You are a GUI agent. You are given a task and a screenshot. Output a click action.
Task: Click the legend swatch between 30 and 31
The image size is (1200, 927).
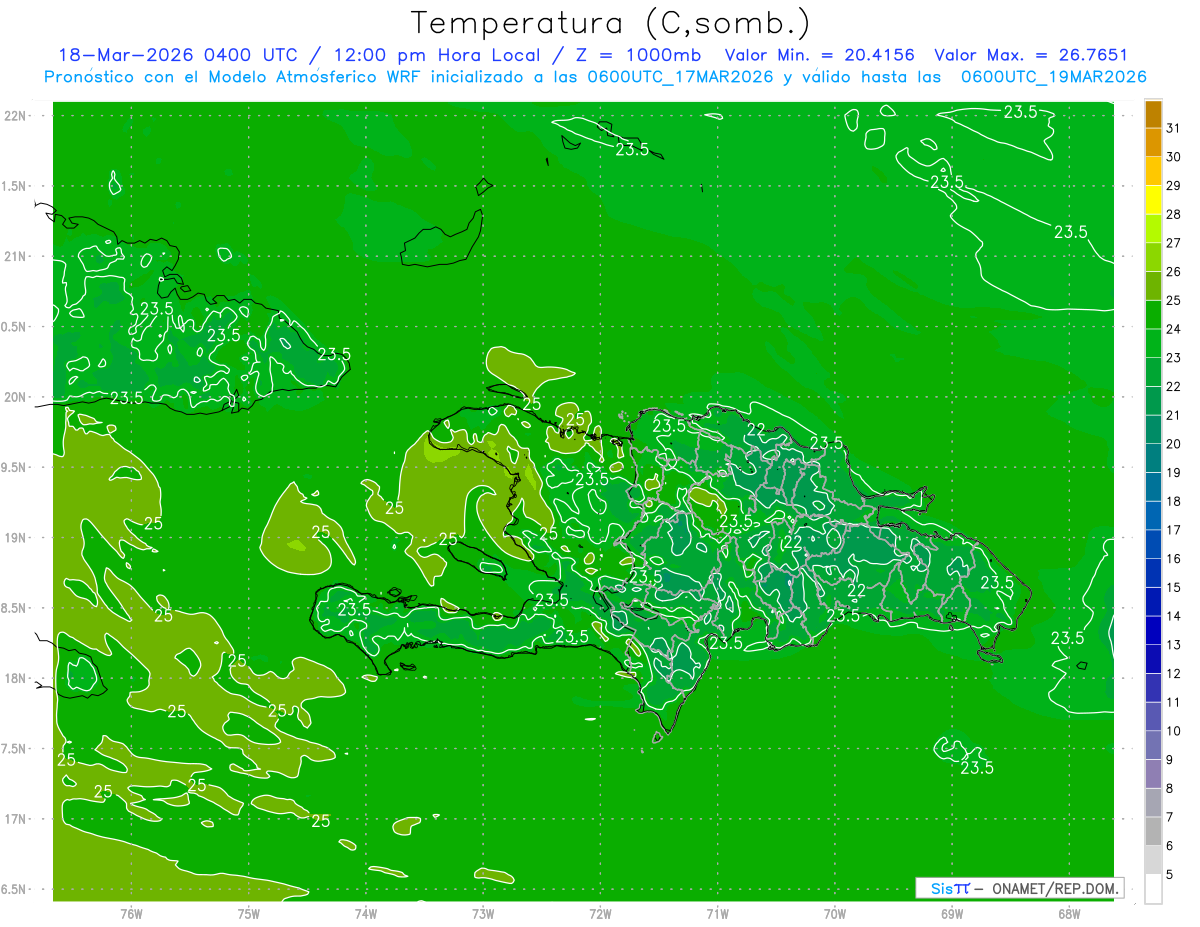point(1153,142)
